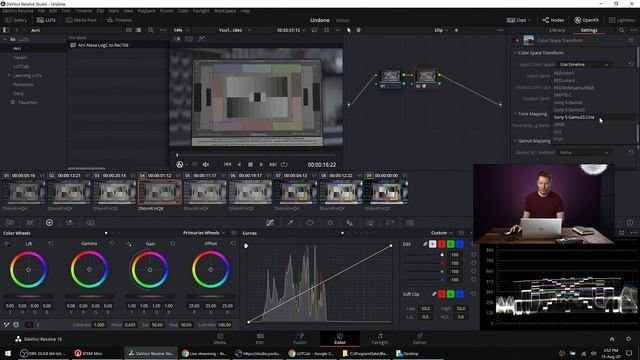
Task: Pick black point next to Lift
Action: pos(7,244)
